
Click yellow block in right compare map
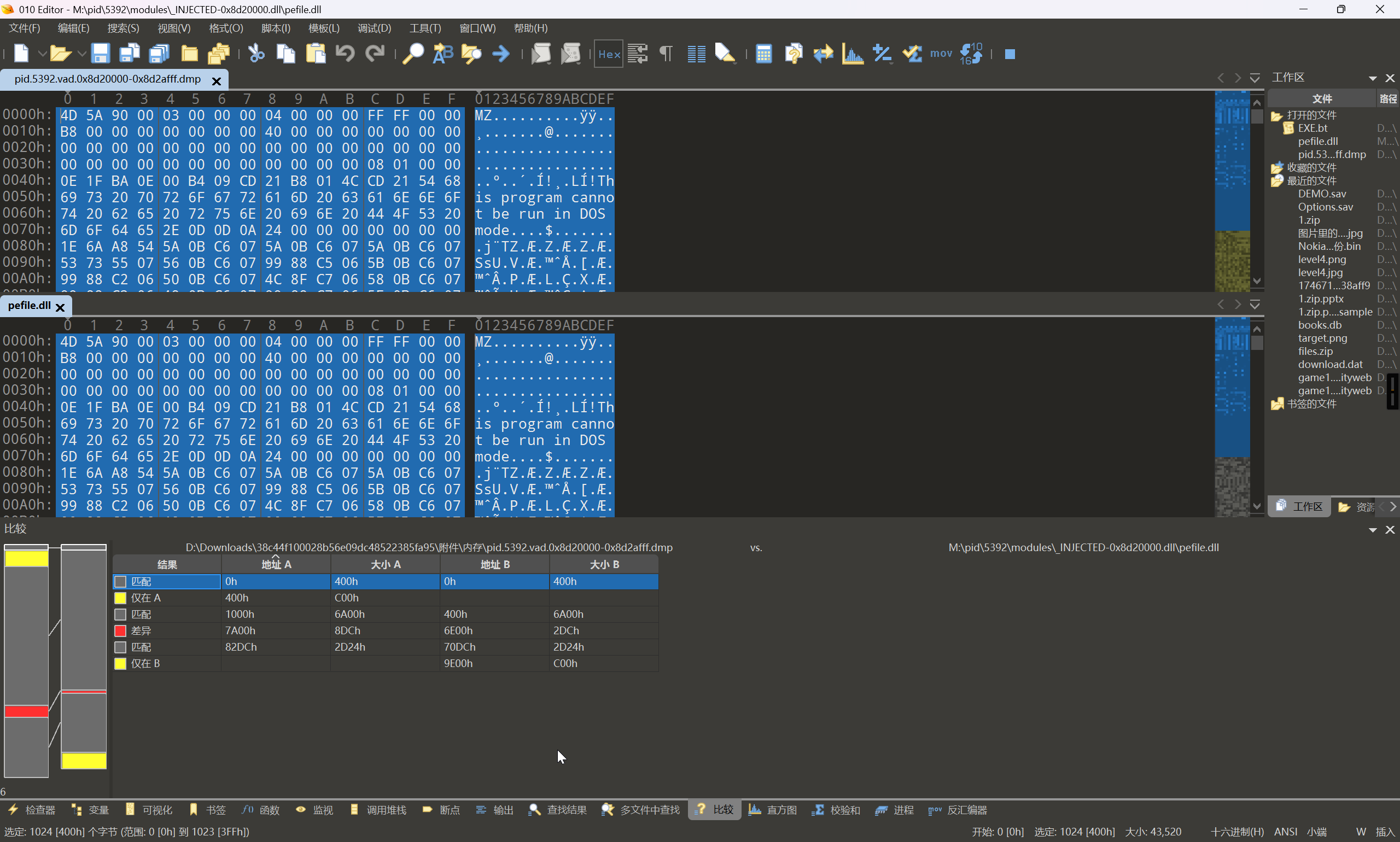point(84,761)
